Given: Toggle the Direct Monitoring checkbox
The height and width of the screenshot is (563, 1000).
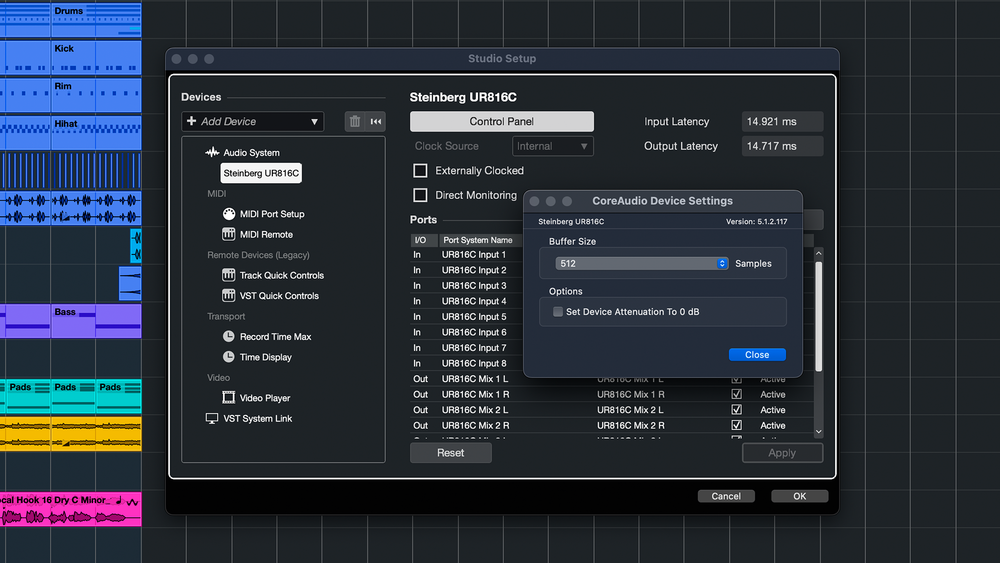Looking at the screenshot, I should pos(421,195).
